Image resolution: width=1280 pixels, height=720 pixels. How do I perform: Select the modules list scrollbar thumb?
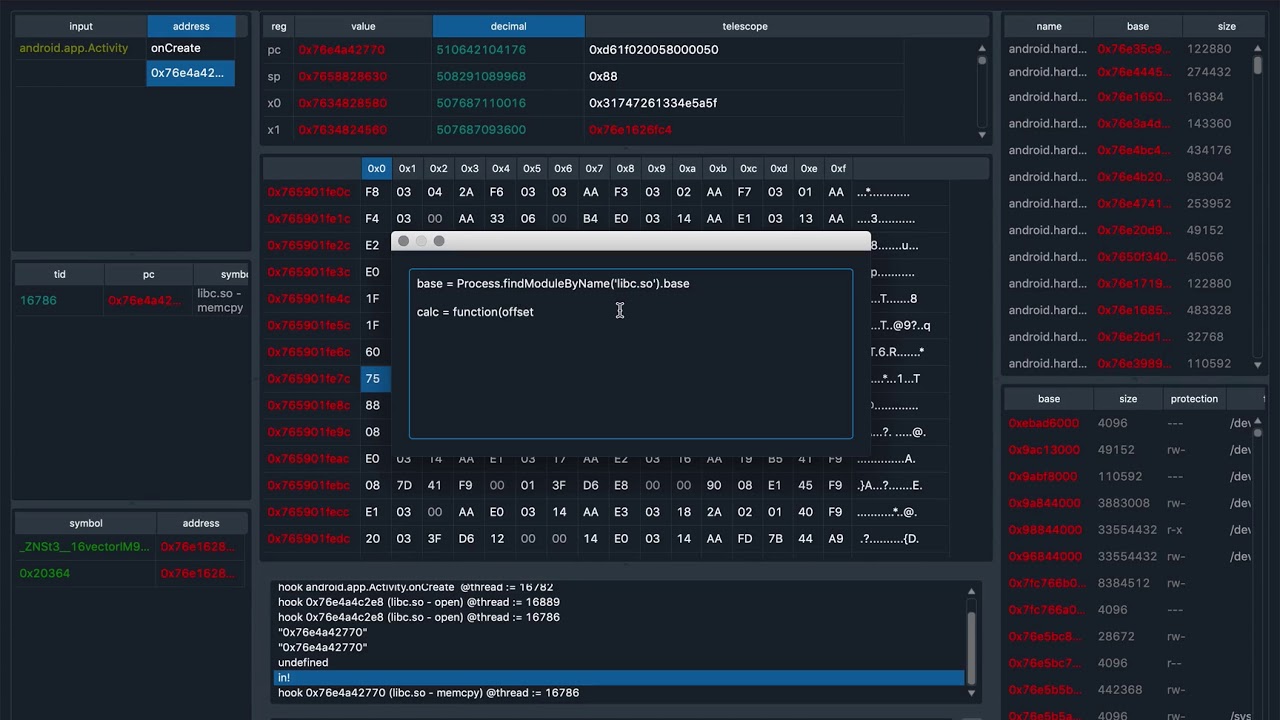pos(1257,65)
